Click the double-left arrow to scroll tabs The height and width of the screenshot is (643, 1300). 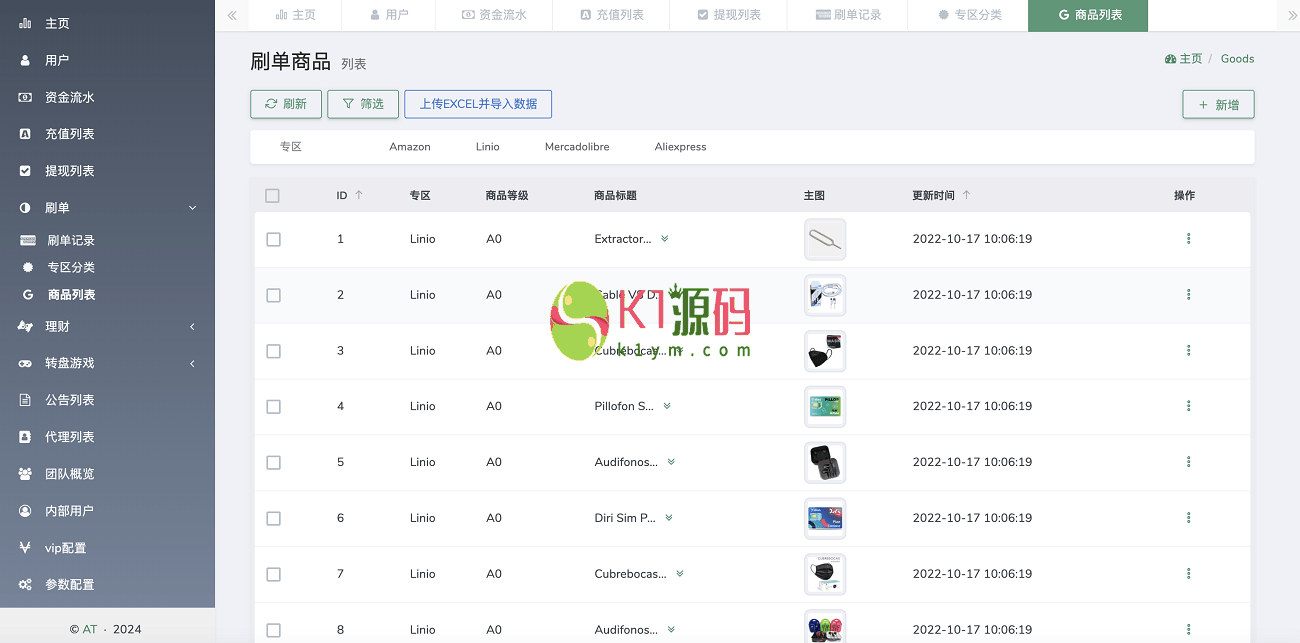pos(232,15)
